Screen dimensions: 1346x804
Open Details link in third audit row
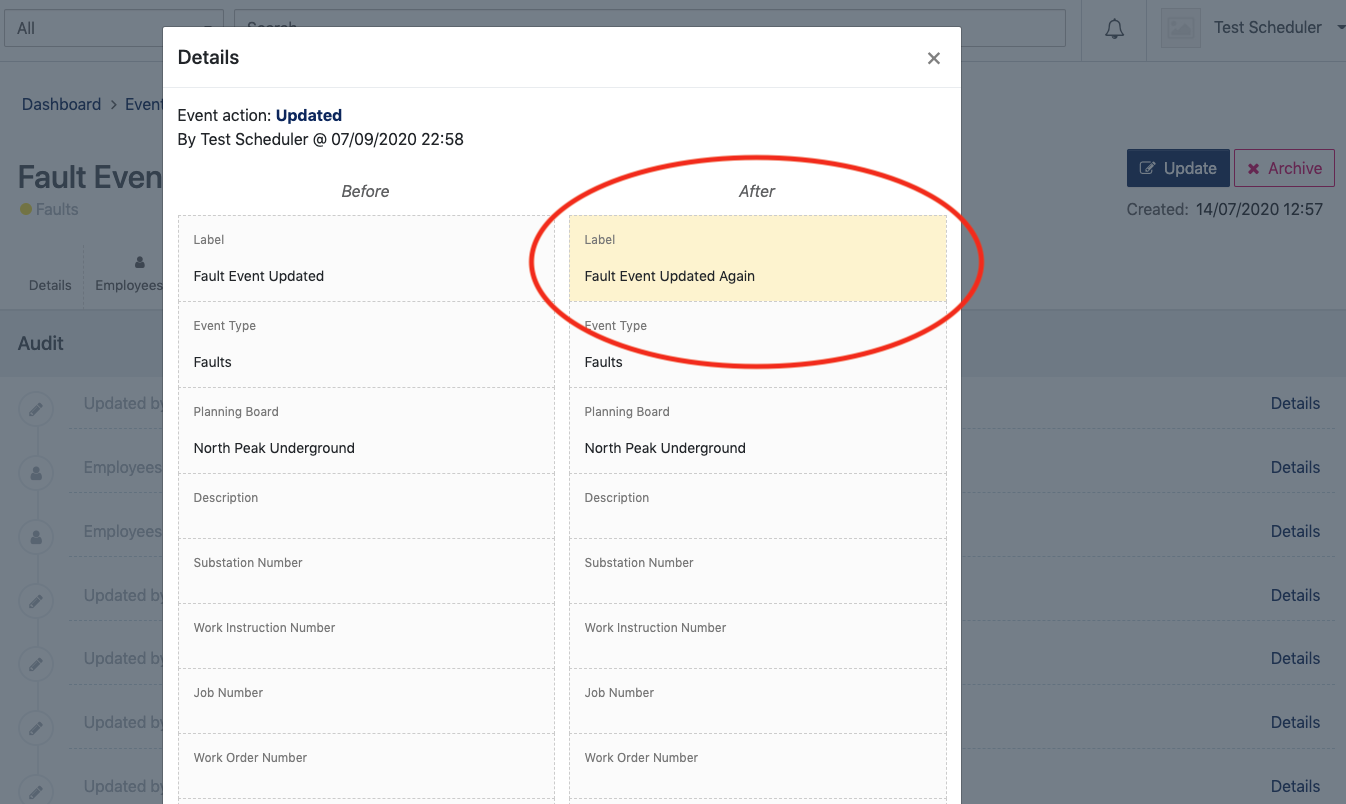click(x=1295, y=531)
